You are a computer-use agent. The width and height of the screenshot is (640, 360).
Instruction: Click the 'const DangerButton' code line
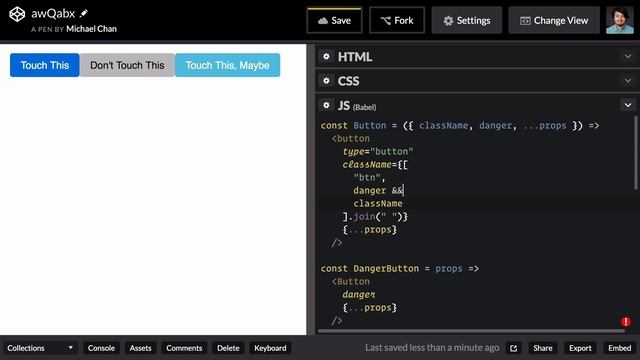point(399,269)
